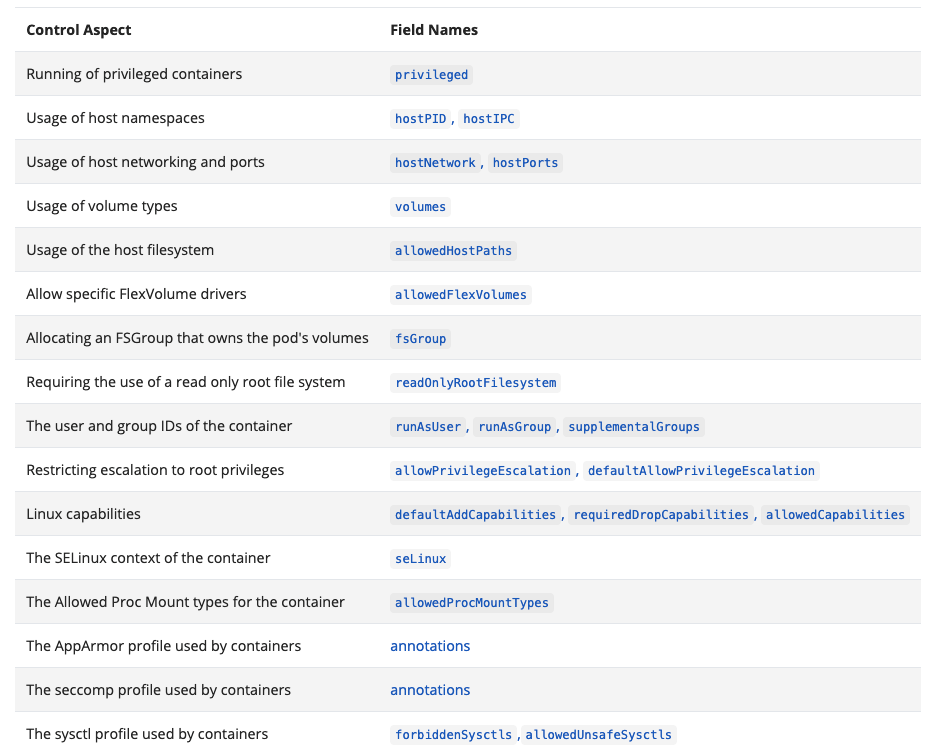The width and height of the screenshot is (931, 753).
Task: Click annotations link in the AppArmor profile row
Action: pyautogui.click(x=430, y=646)
